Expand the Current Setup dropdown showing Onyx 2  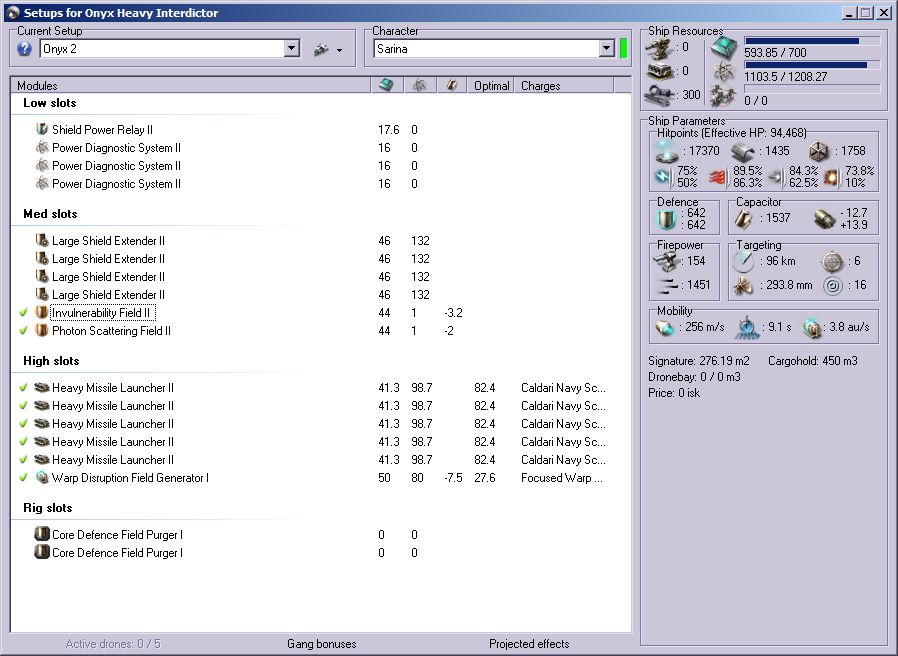[x=292, y=48]
